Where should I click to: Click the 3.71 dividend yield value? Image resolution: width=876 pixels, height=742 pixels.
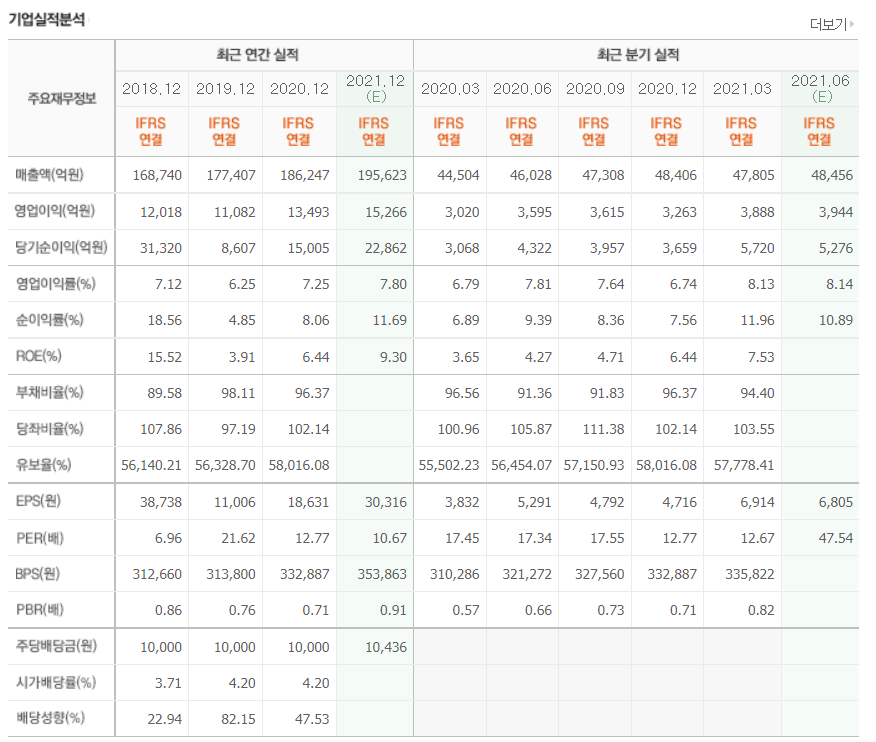click(168, 683)
